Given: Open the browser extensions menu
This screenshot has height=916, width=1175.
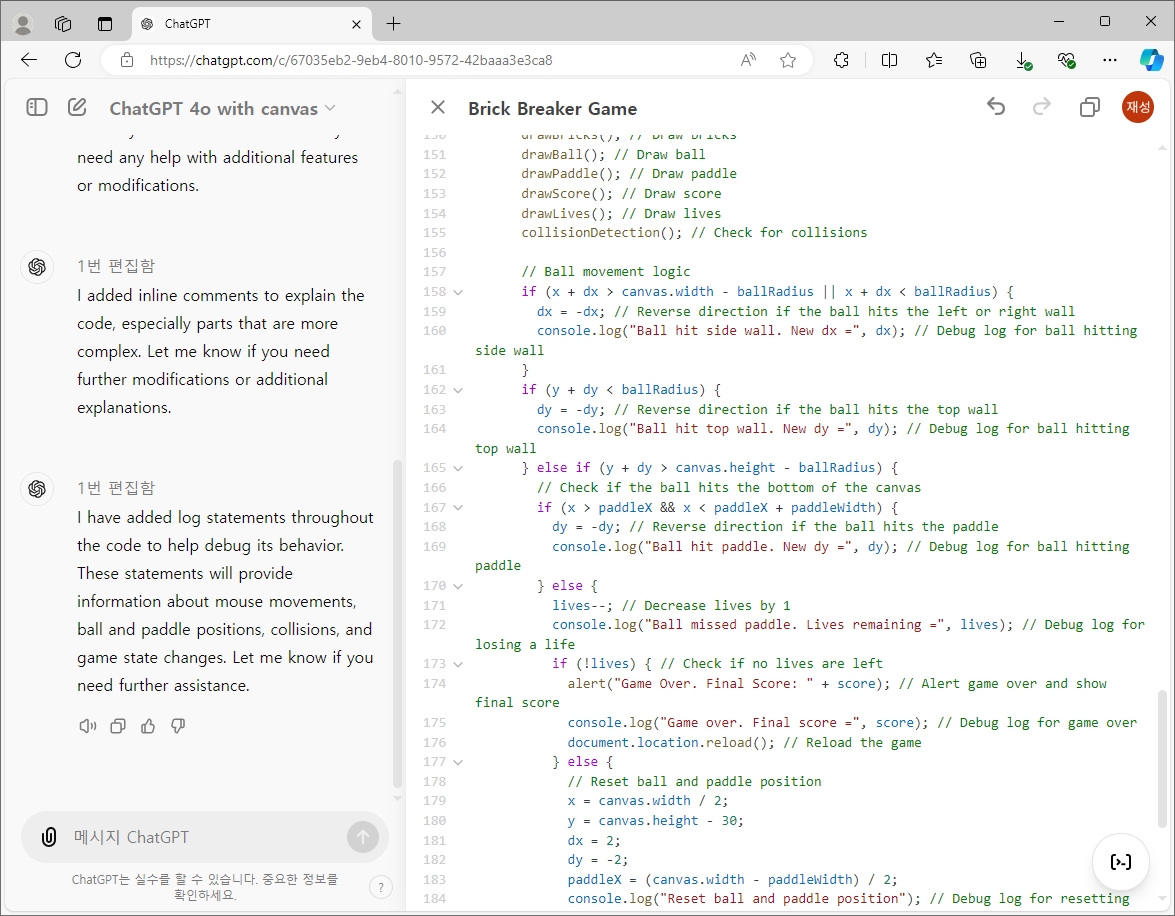Looking at the screenshot, I should (x=842, y=60).
